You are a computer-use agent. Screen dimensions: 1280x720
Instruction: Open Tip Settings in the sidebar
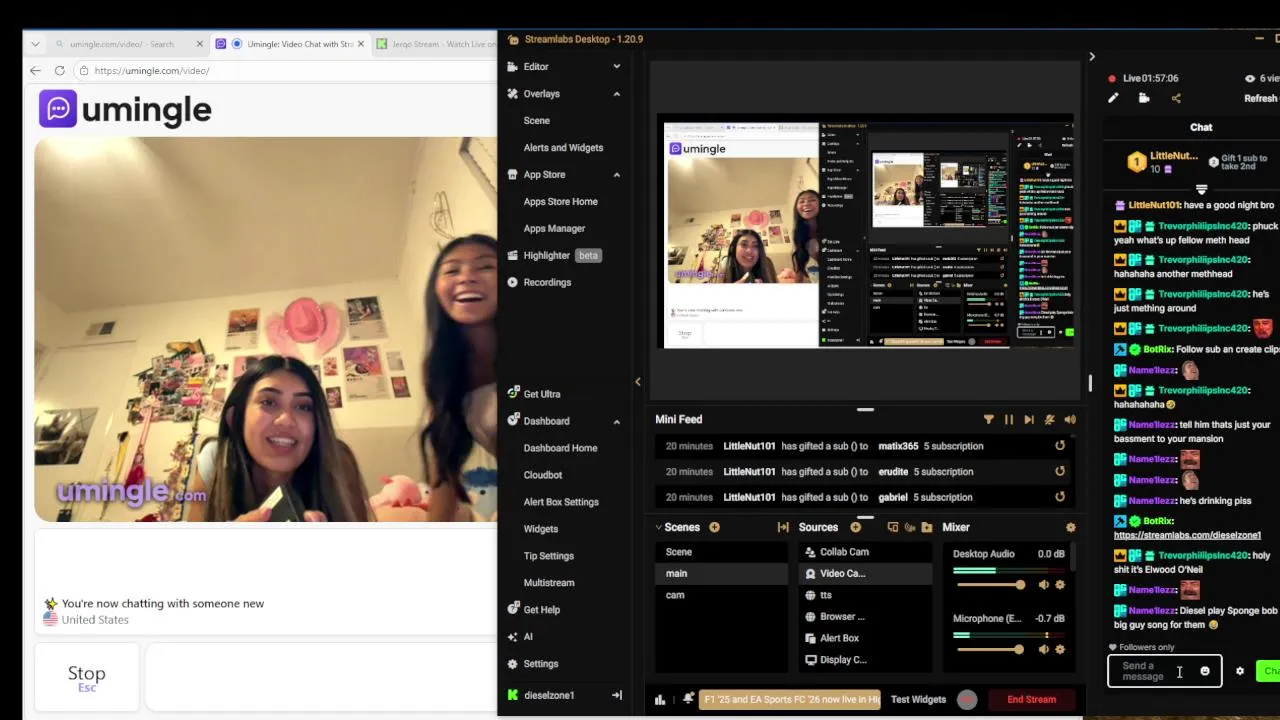(x=549, y=556)
